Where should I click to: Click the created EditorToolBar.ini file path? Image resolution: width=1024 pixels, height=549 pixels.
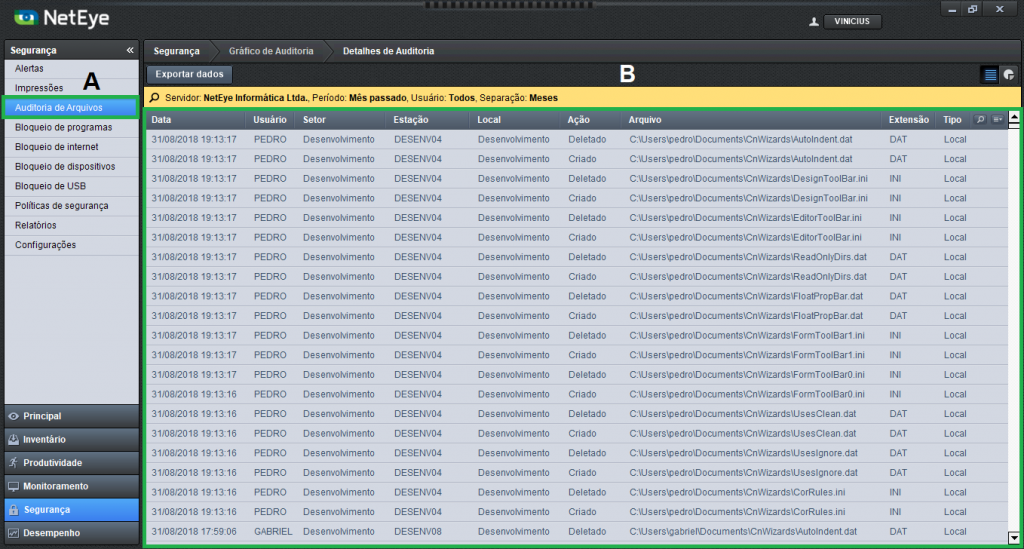click(745, 237)
